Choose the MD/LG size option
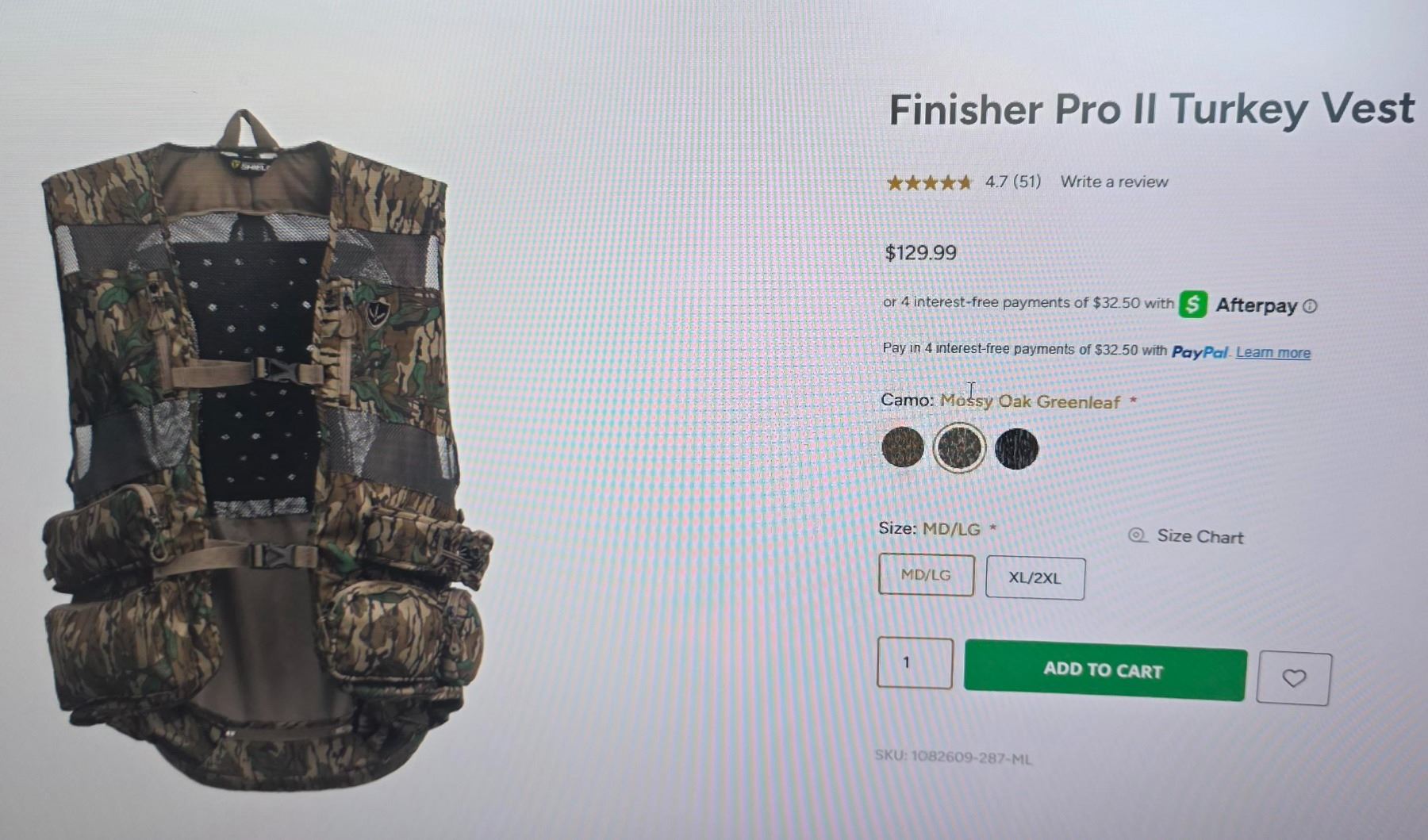Viewport: 1428px width, 840px height. click(x=927, y=575)
